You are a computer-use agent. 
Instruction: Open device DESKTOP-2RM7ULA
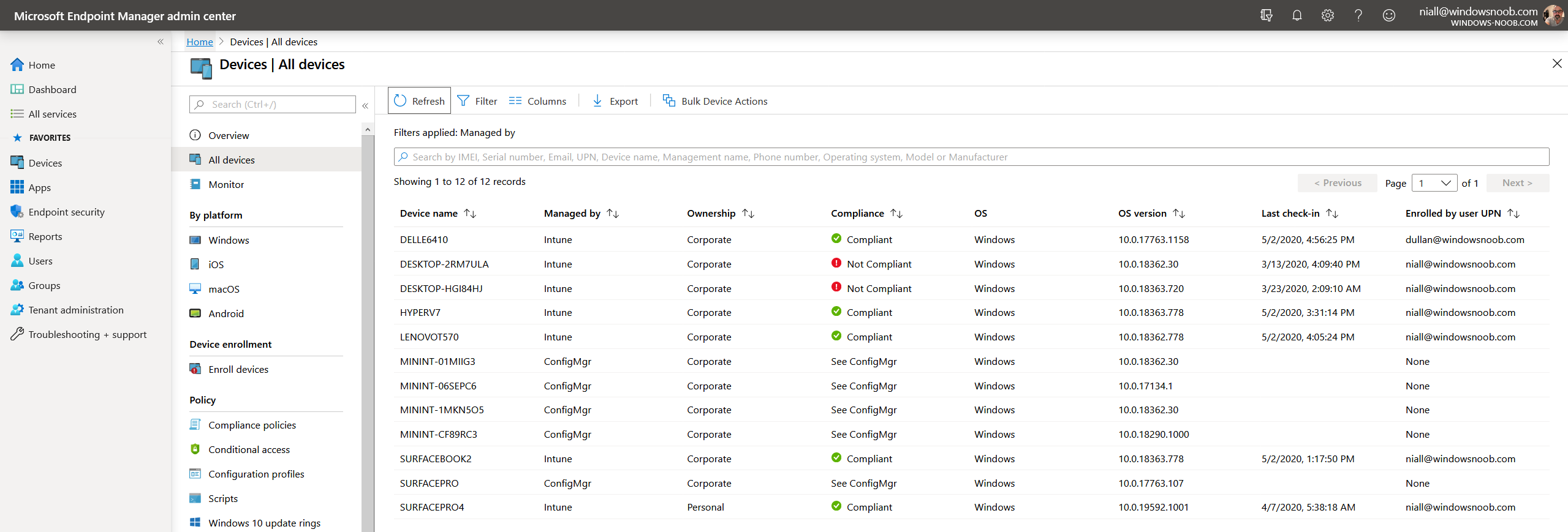click(x=444, y=264)
